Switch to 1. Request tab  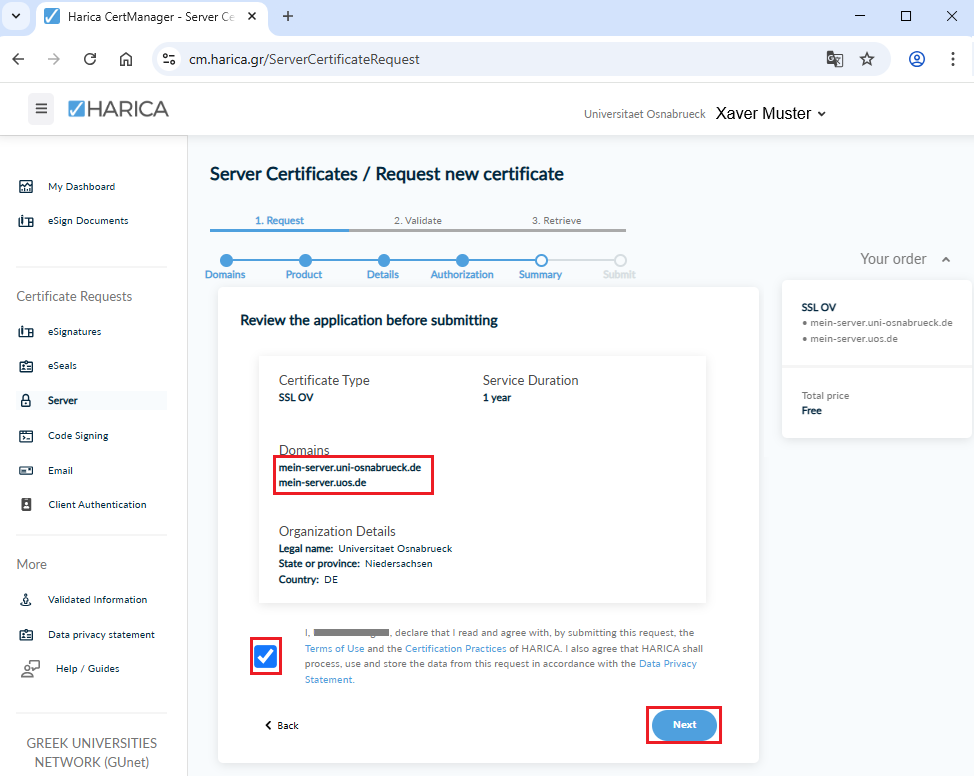tap(280, 221)
